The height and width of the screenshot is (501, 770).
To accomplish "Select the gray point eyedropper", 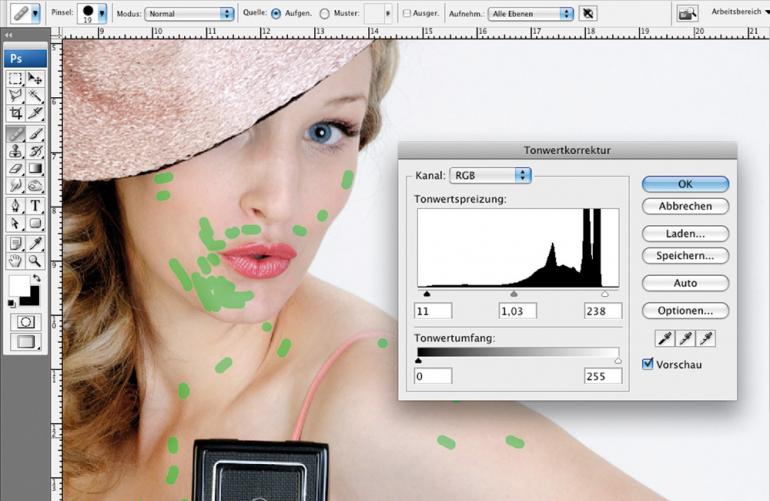I will (x=686, y=338).
